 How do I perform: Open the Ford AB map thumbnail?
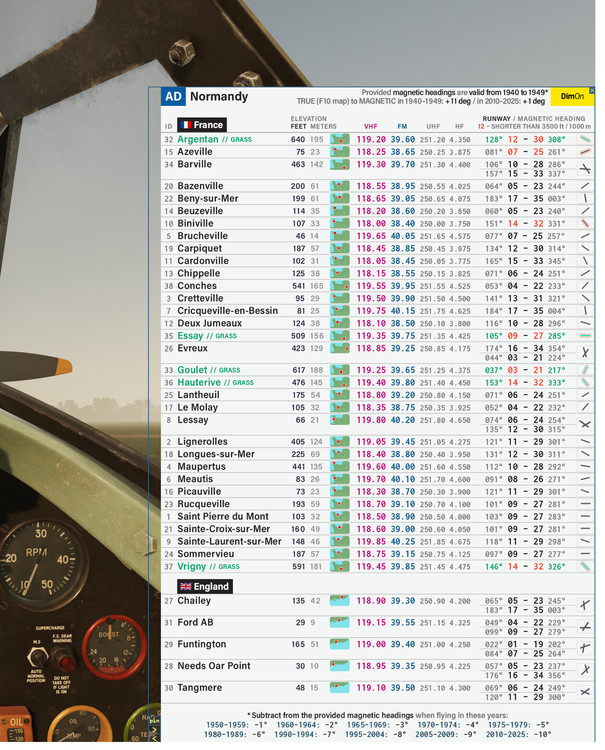[340, 623]
